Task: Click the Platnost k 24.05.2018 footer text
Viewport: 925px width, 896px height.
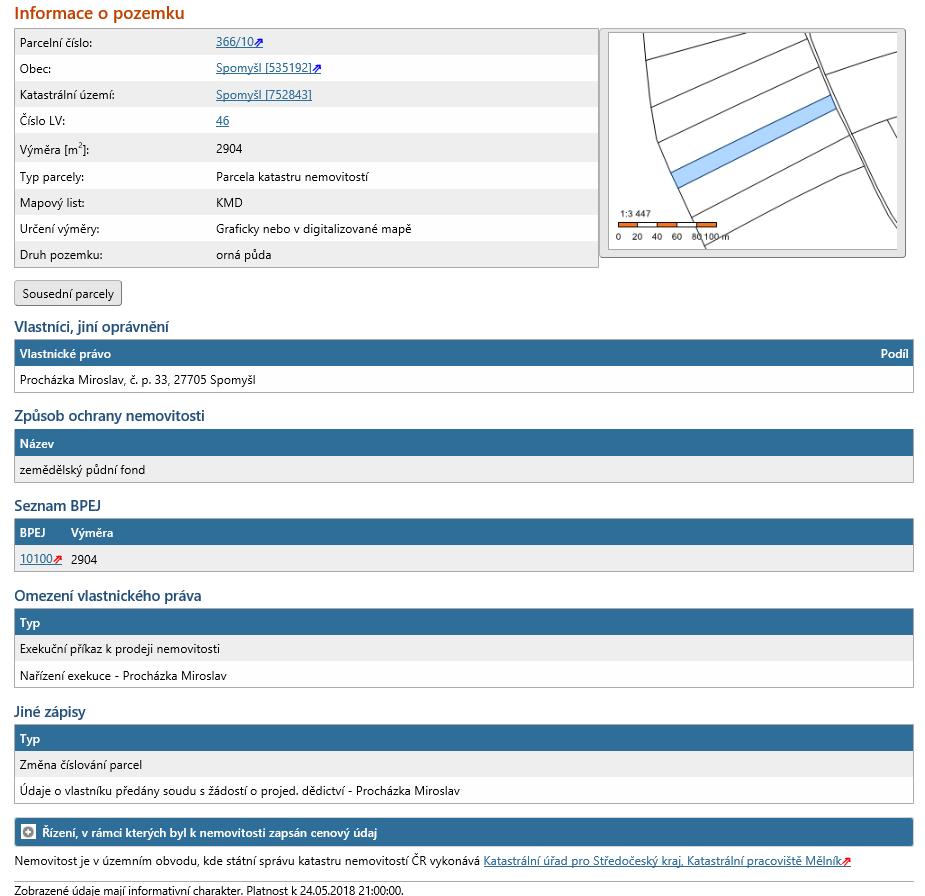Action: tap(324, 890)
